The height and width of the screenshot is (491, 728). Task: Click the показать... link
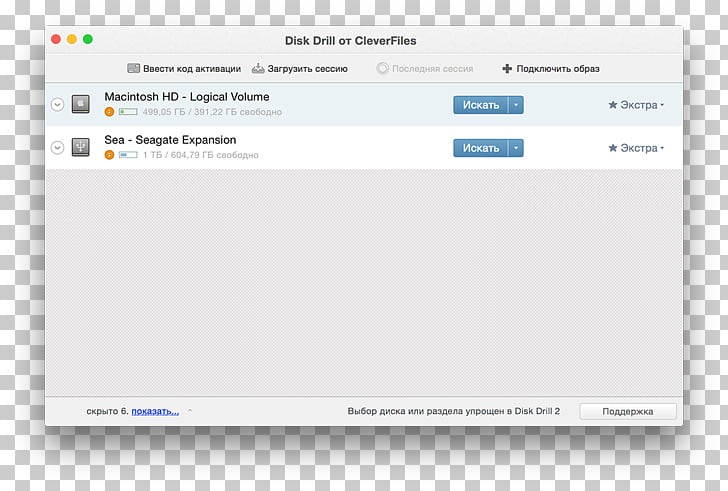pyautogui.click(x=155, y=411)
